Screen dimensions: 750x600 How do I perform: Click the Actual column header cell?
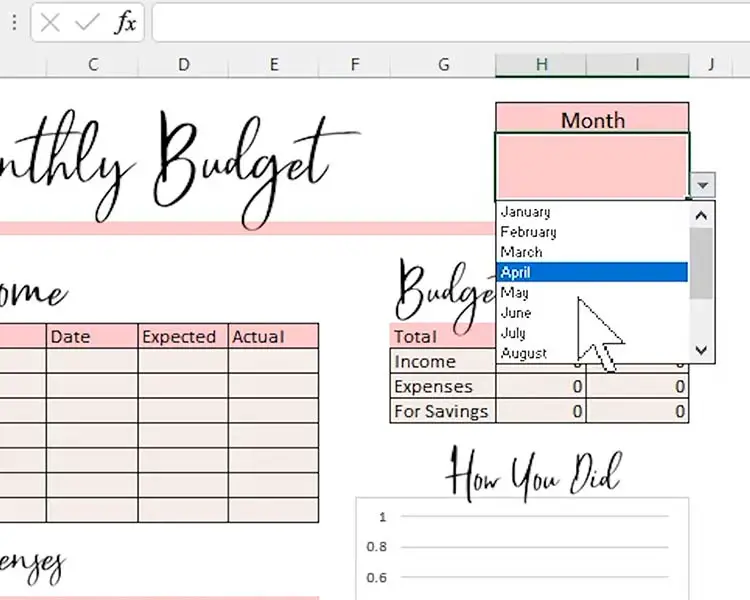pos(274,336)
